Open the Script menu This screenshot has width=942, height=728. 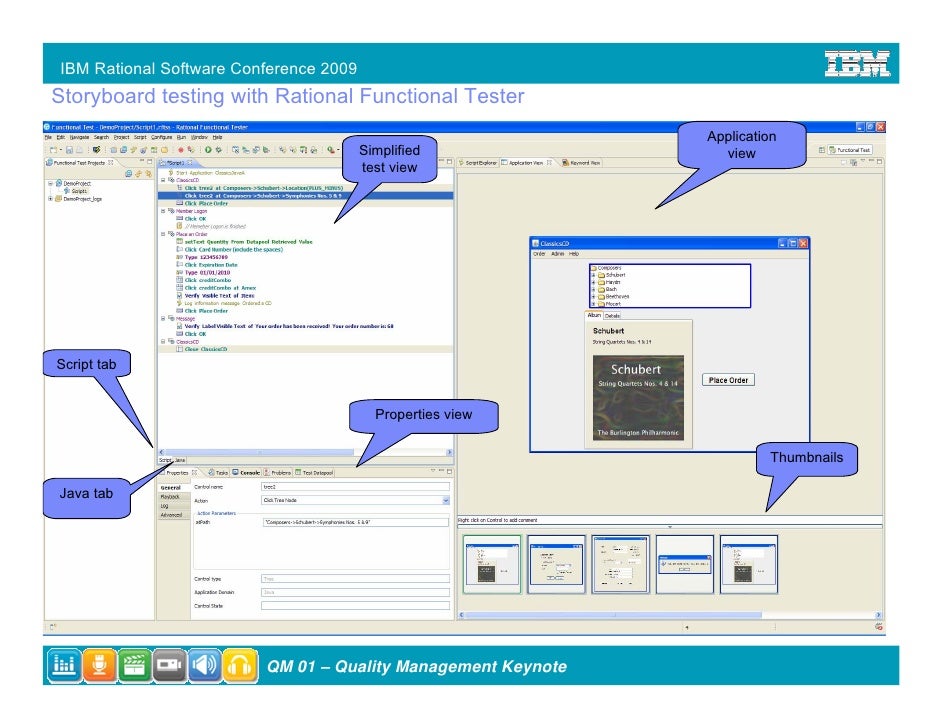[x=140, y=137]
